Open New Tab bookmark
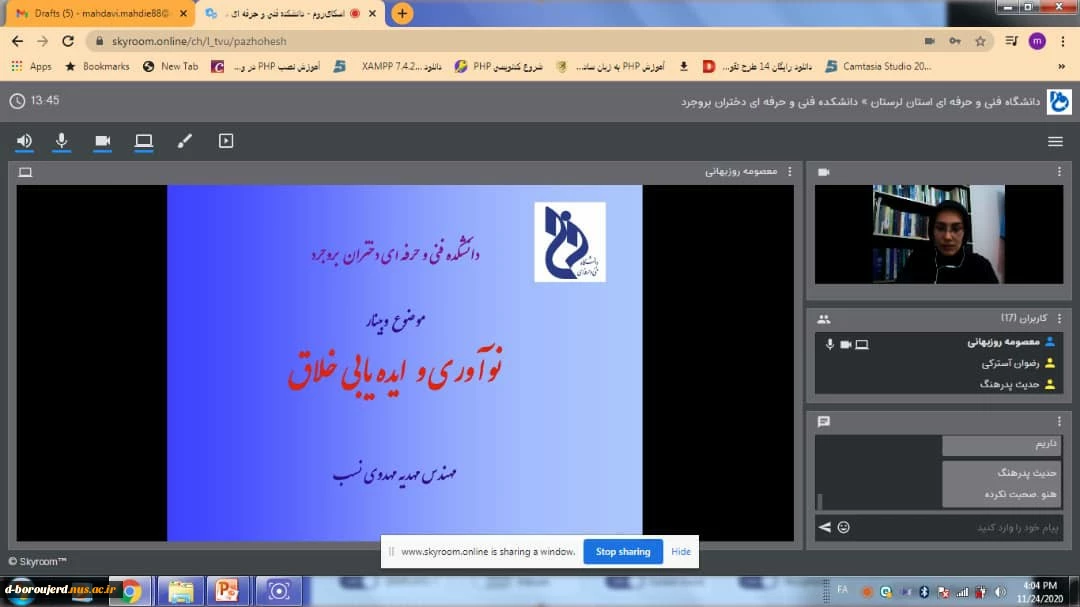This screenshot has height=607, width=1080. point(170,66)
